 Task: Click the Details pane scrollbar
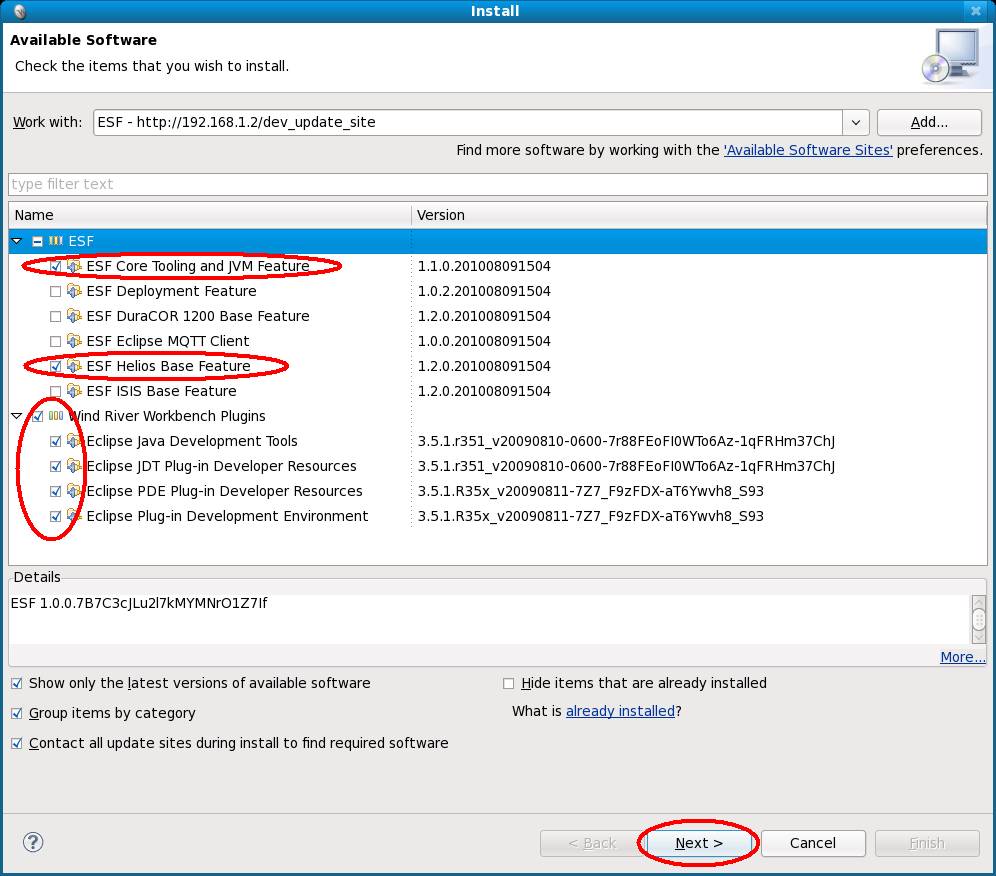point(979,619)
